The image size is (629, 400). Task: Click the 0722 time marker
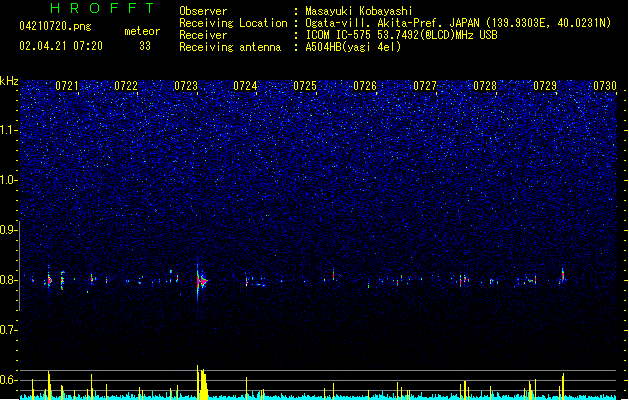[x=126, y=86]
